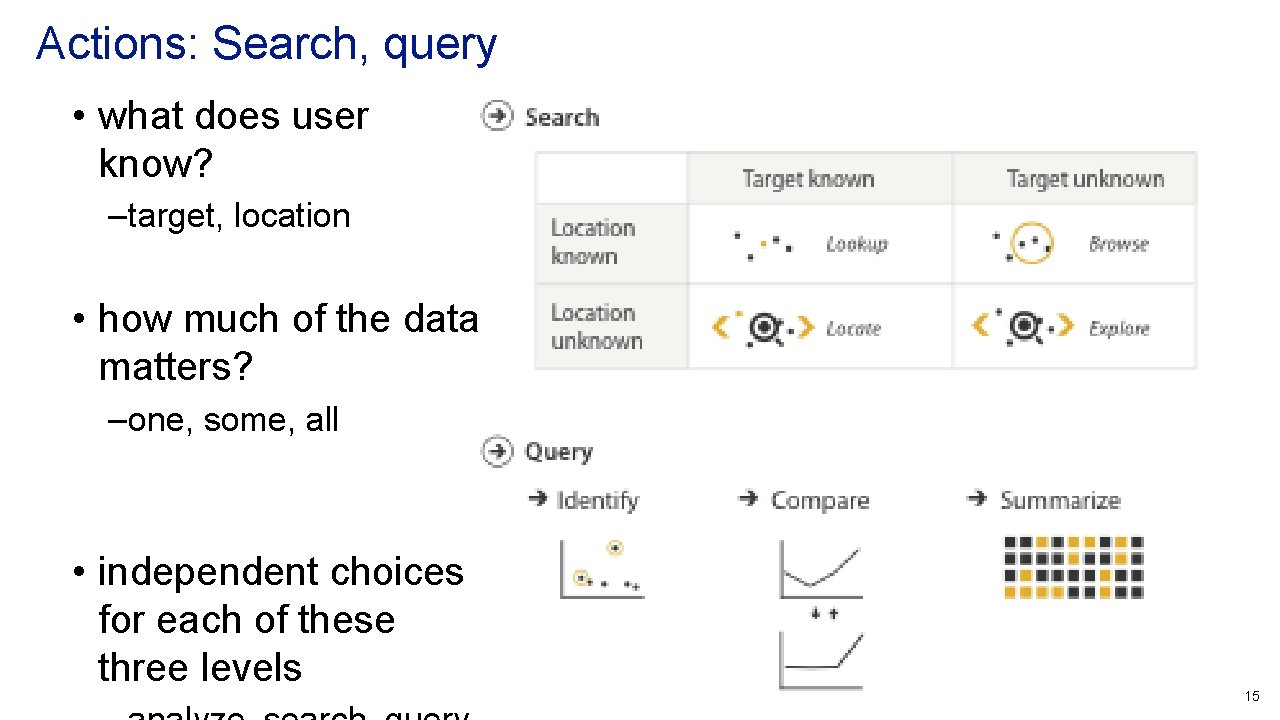
Task: Click the Target known column header
Action: [x=808, y=179]
